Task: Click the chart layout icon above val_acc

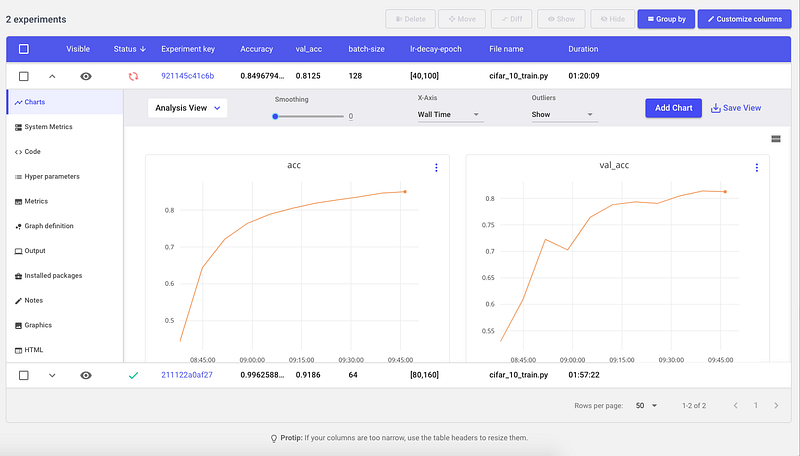Action: pos(776,139)
